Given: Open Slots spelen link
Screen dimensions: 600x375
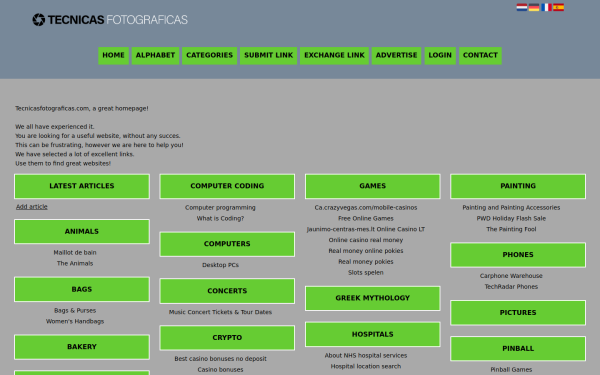Looking at the screenshot, I should click(366, 272).
